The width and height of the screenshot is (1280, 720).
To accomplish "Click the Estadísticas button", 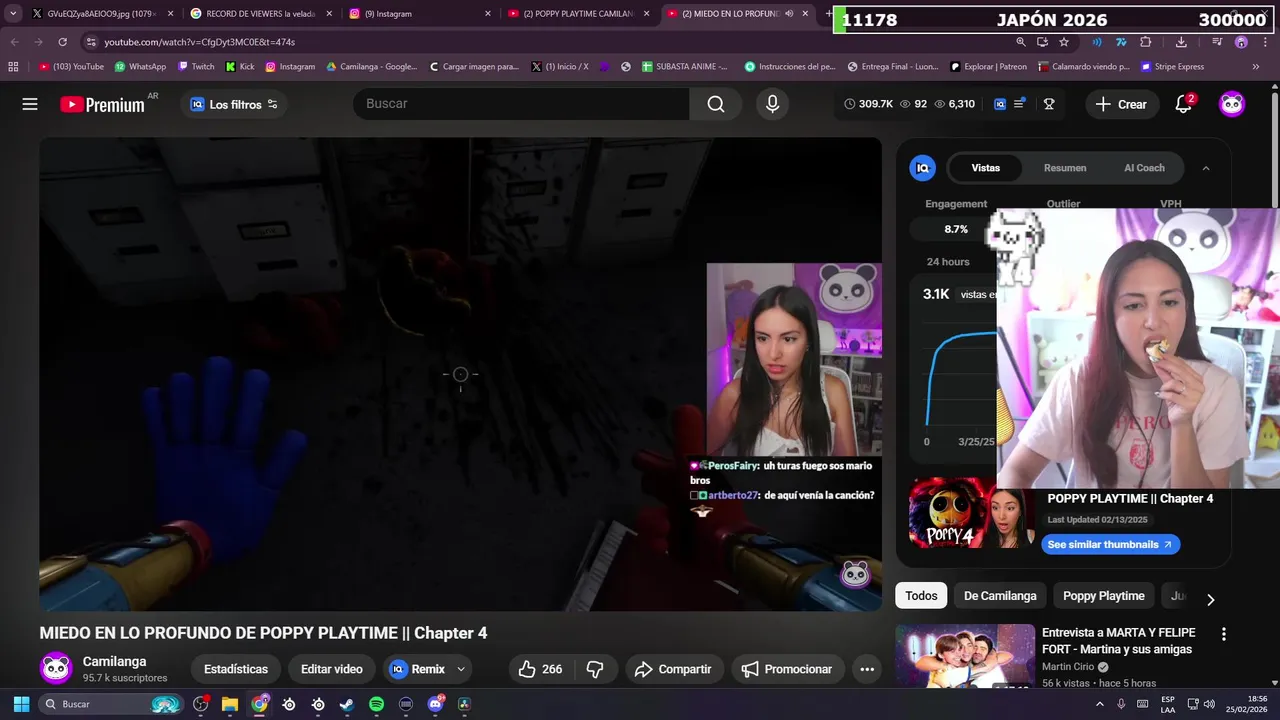I will pos(236,669).
